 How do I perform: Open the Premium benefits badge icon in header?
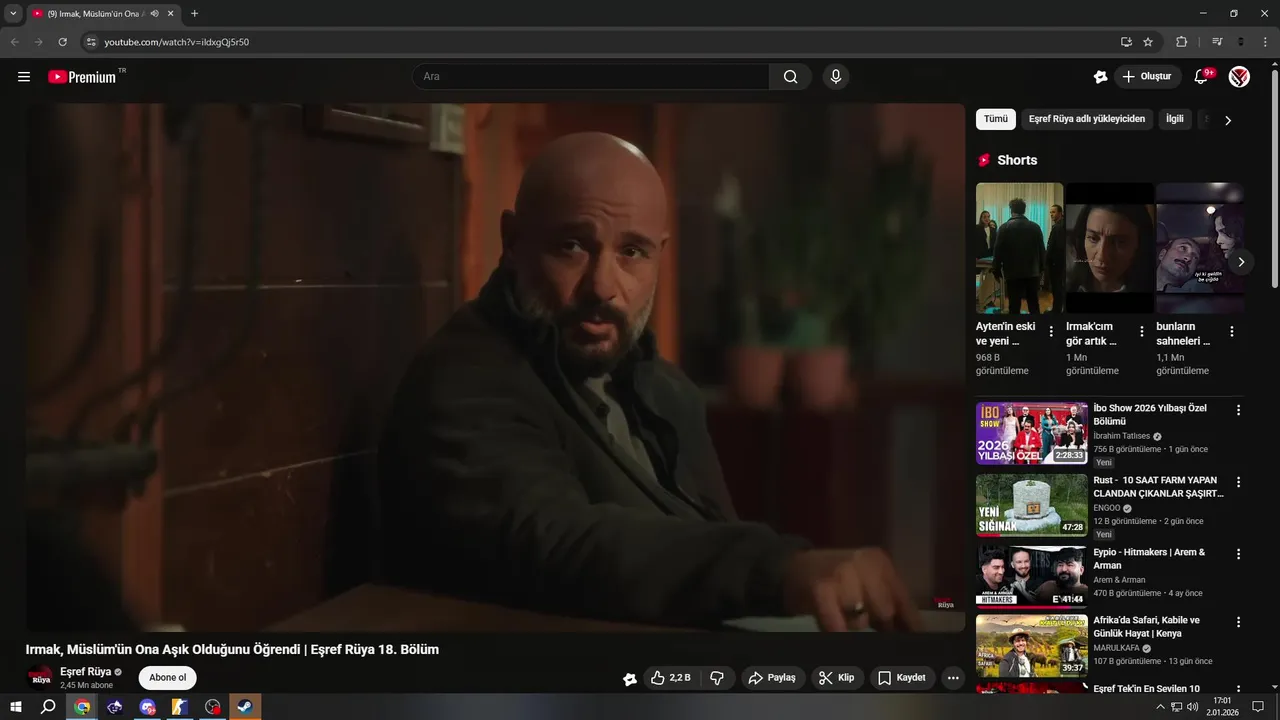click(x=1100, y=77)
